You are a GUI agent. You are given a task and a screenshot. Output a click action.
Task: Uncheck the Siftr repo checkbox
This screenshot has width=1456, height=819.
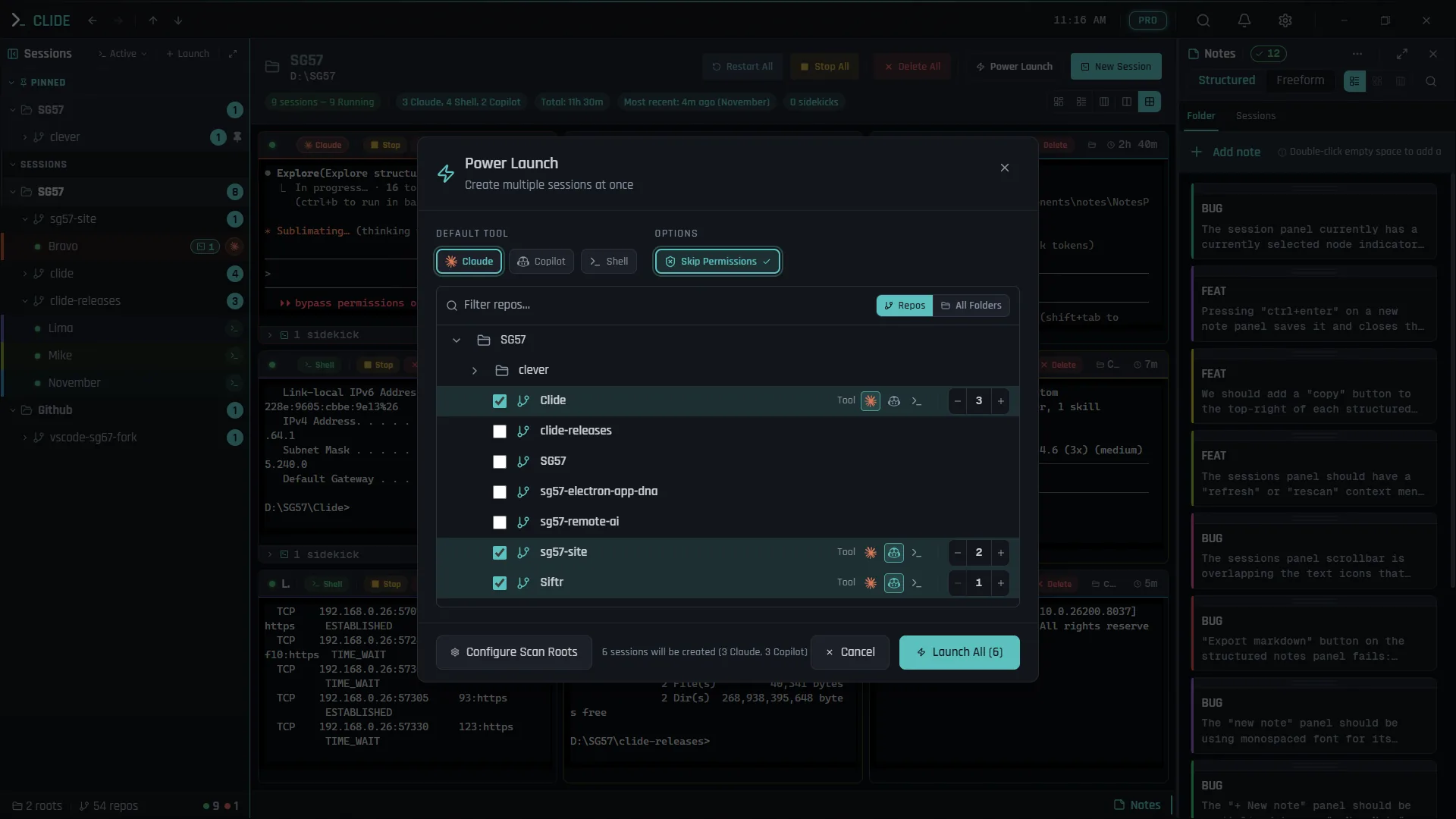499,583
